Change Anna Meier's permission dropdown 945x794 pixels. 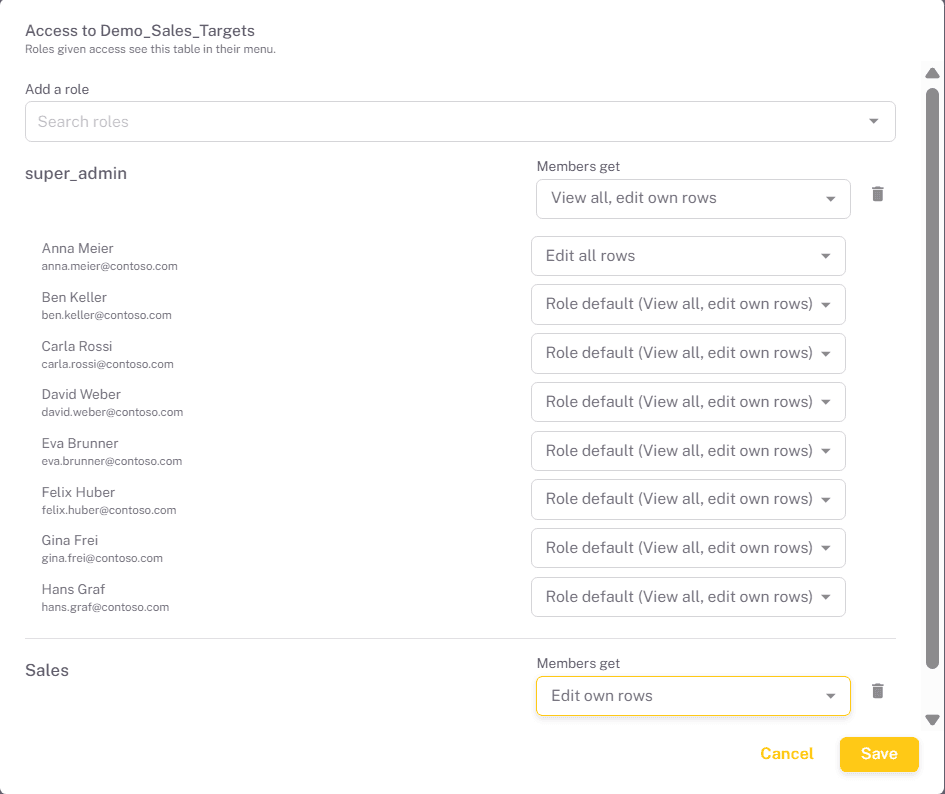coord(688,256)
